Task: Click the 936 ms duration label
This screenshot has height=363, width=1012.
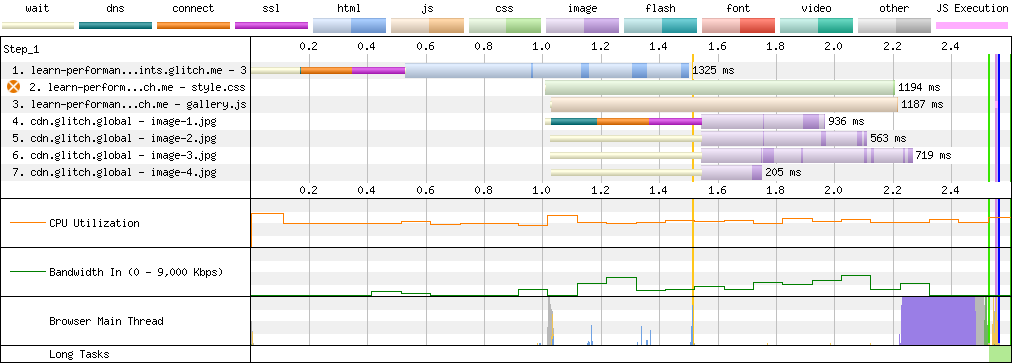Action: tap(846, 121)
